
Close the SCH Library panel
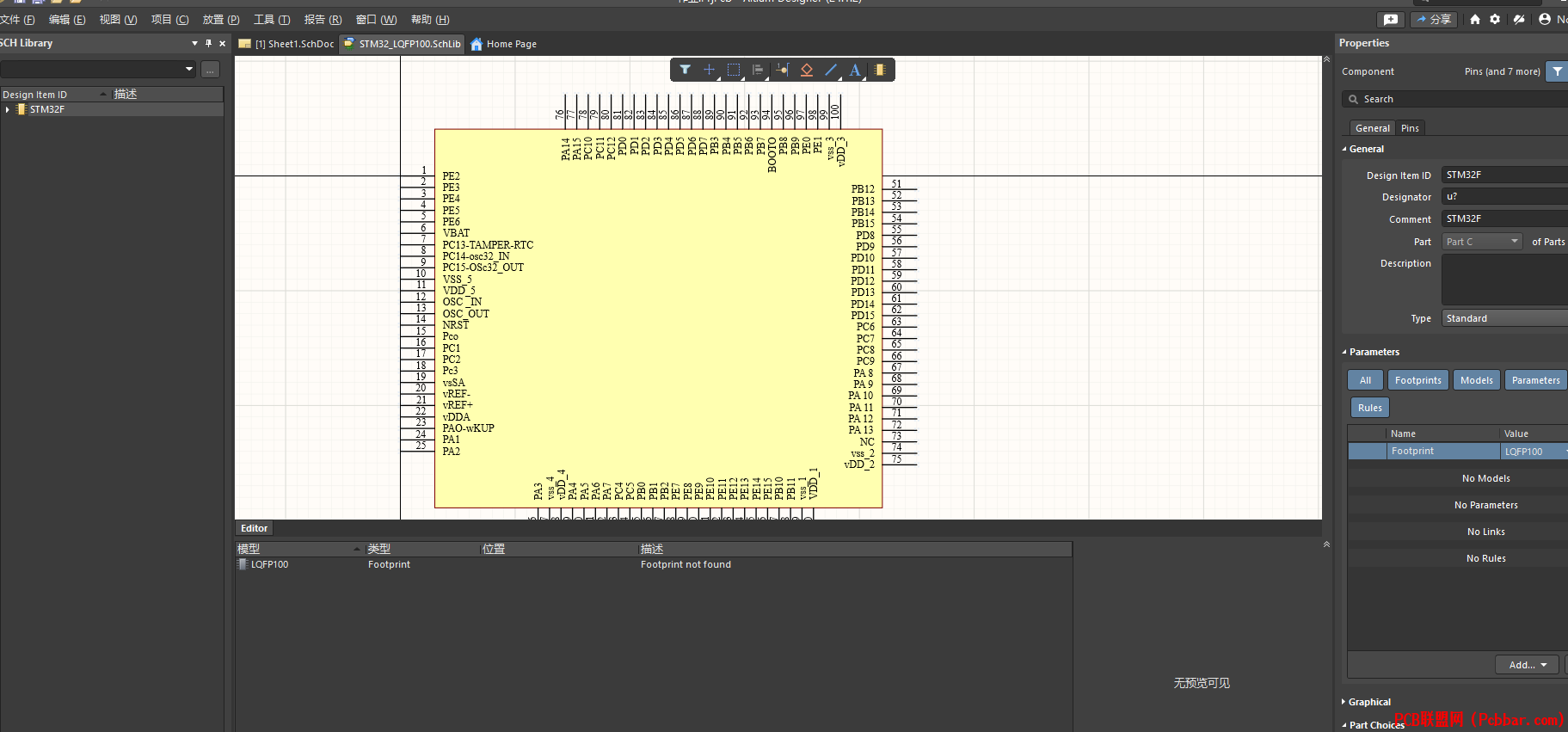click(222, 43)
